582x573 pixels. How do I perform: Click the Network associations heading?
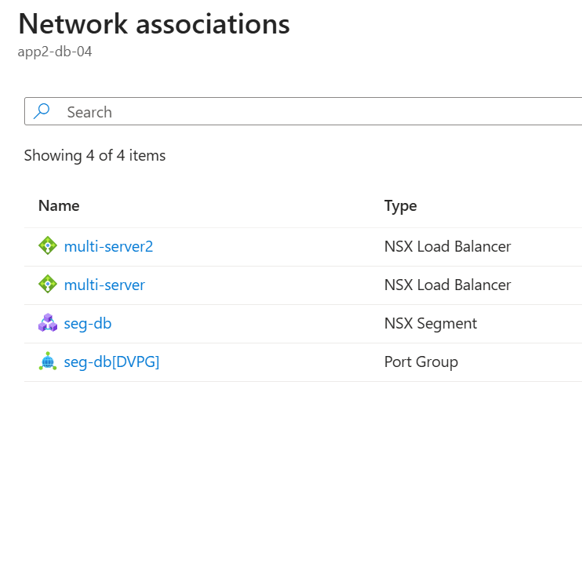(154, 24)
